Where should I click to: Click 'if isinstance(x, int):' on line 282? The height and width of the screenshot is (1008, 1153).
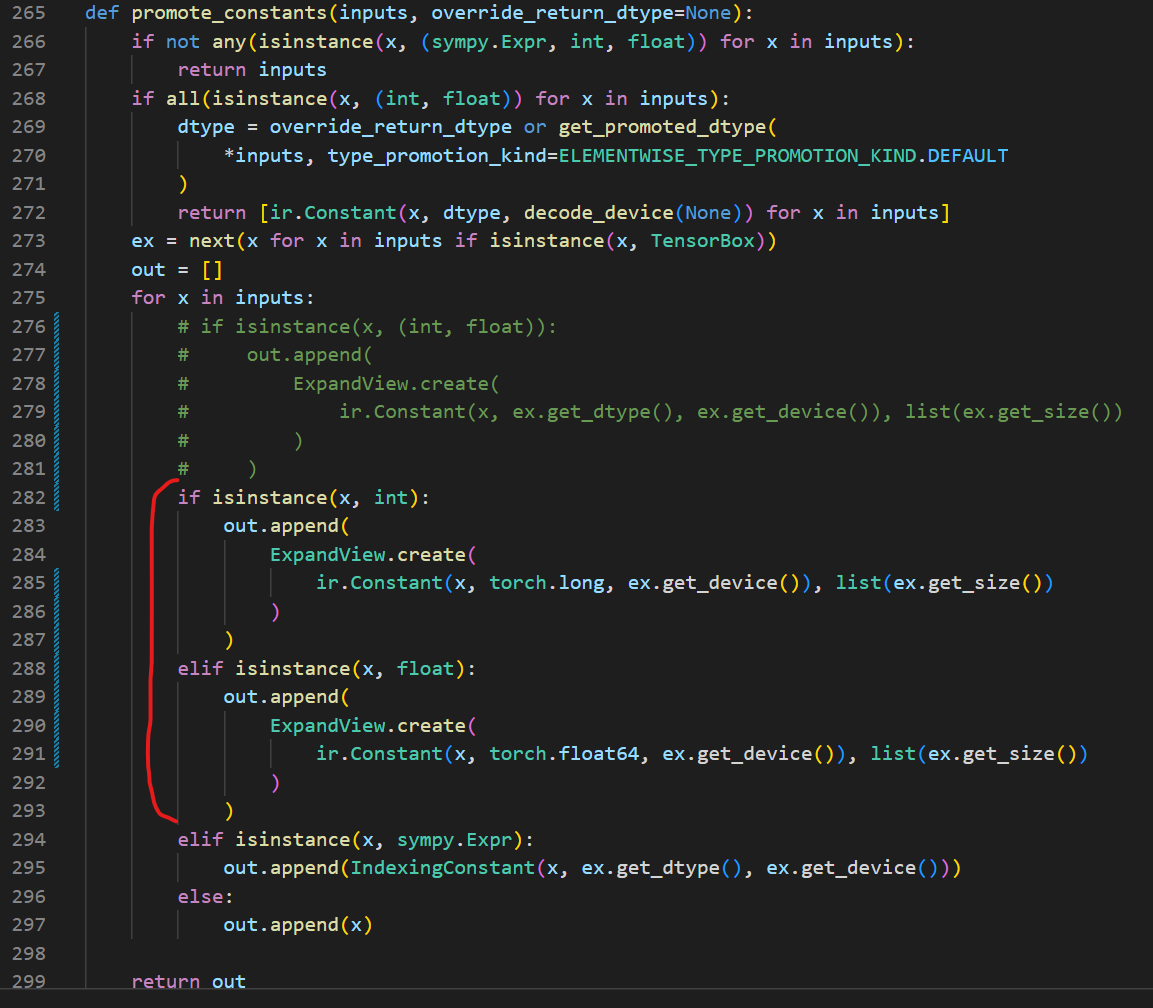[303, 498]
